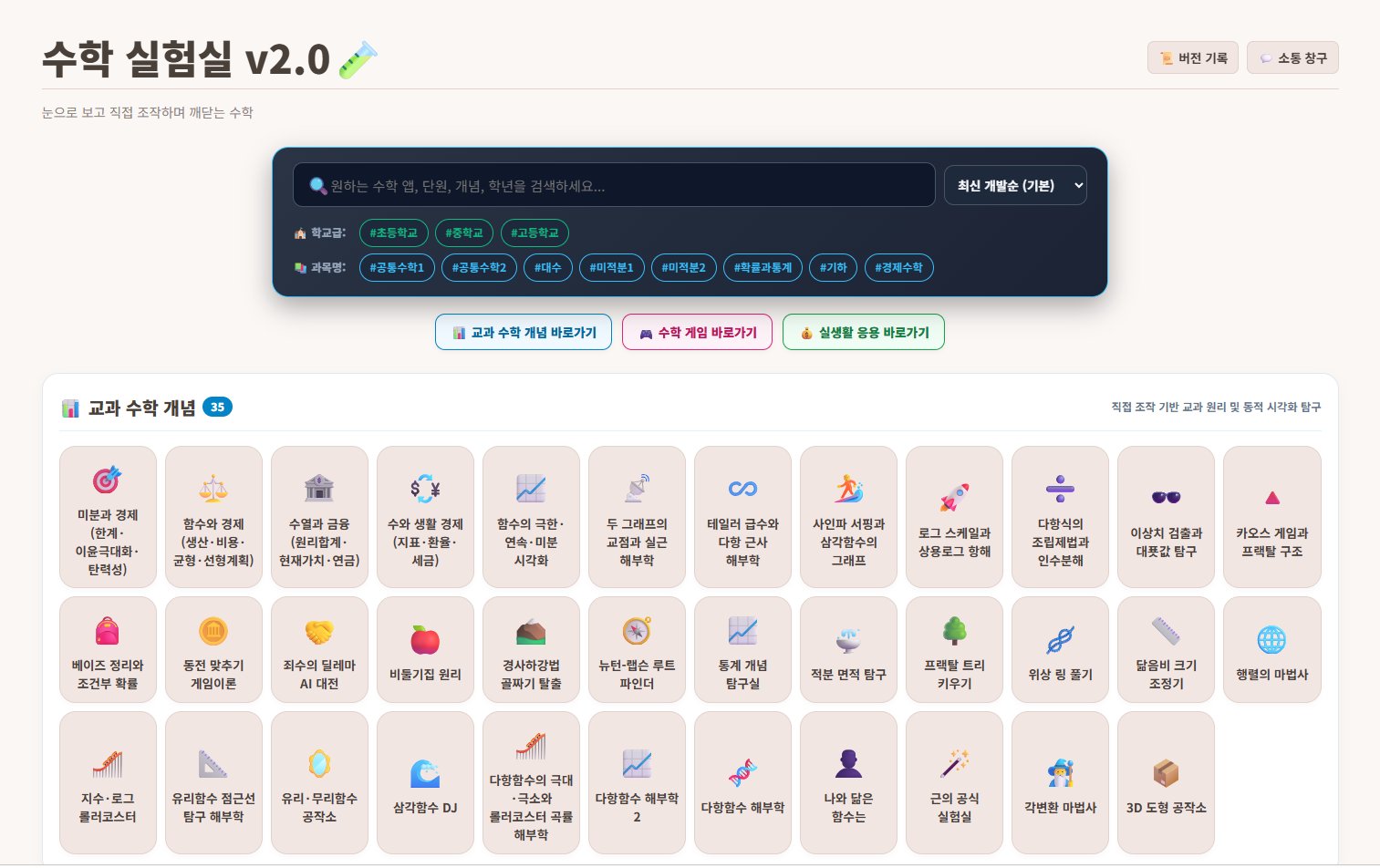
Task: Open the 카오스 게임과 프랙탈 구조 triangle card
Action: pos(1271,517)
